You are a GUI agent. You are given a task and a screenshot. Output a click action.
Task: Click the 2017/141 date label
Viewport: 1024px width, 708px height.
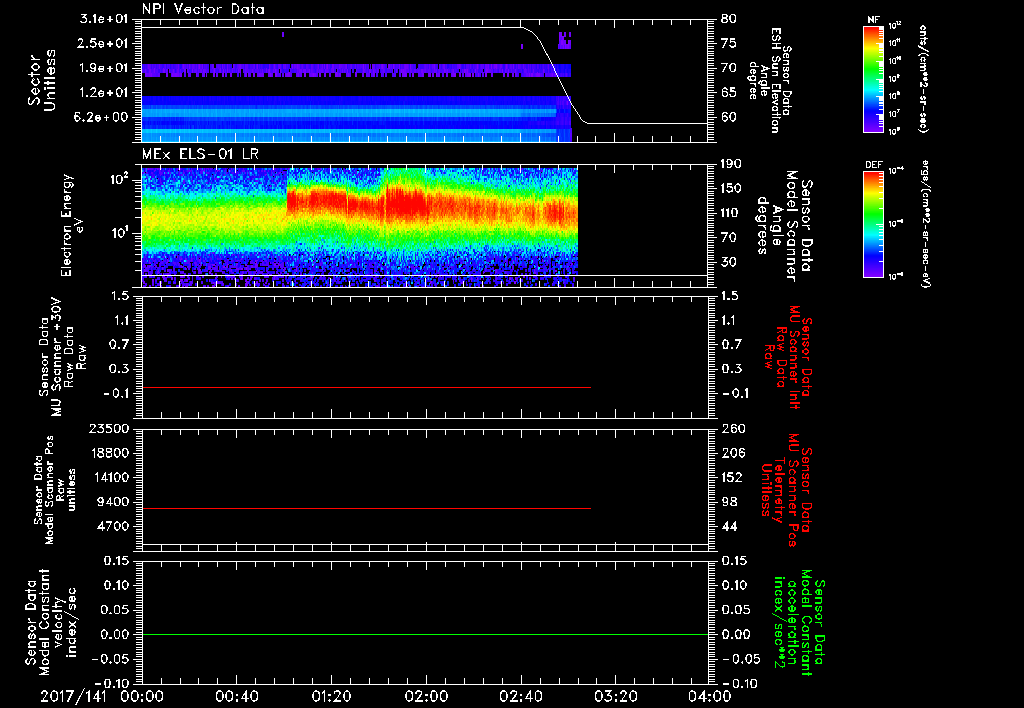tap(73, 696)
